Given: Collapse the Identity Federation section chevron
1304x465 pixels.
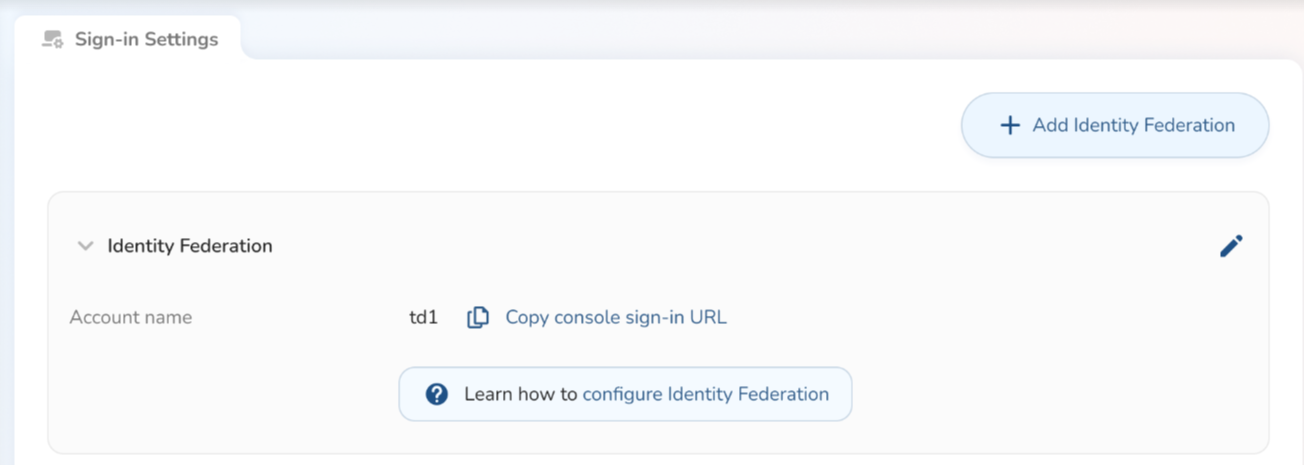Looking at the screenshot, I should [86, 246].
